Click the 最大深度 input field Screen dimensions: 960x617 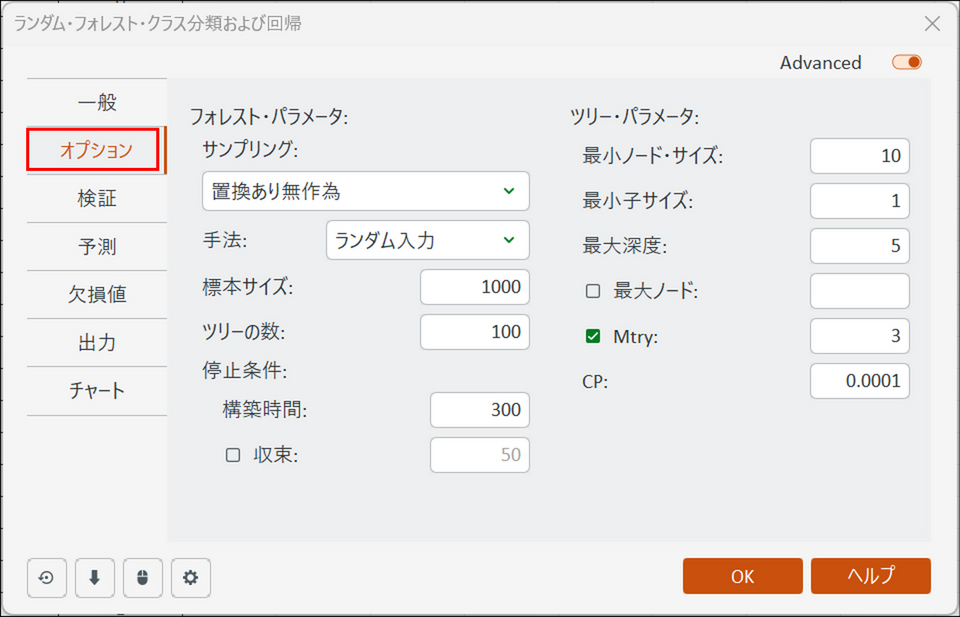pos(859,246)
